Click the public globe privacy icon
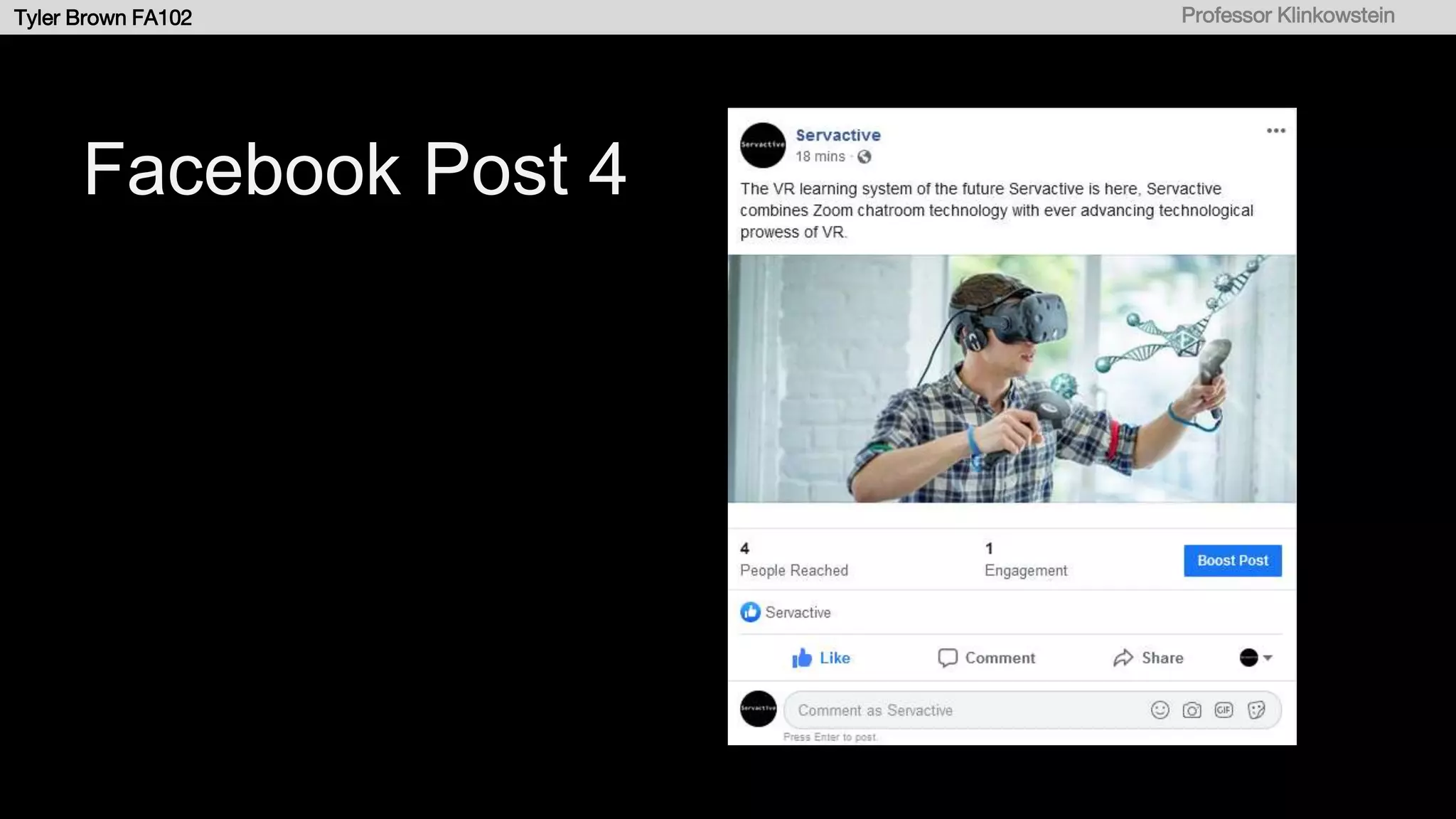This screenshot has height=819, width=1456. pos(864,157)
